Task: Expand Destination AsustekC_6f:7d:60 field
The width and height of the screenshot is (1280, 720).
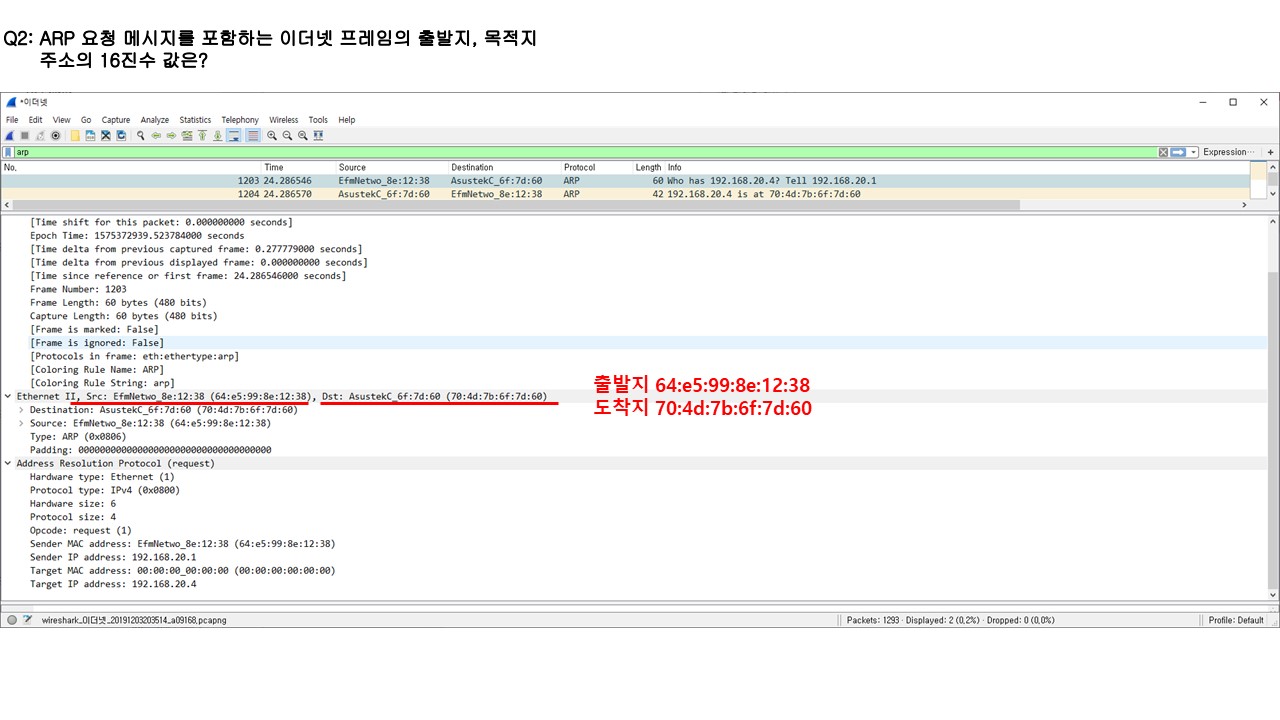Action: tap(22, 410)
